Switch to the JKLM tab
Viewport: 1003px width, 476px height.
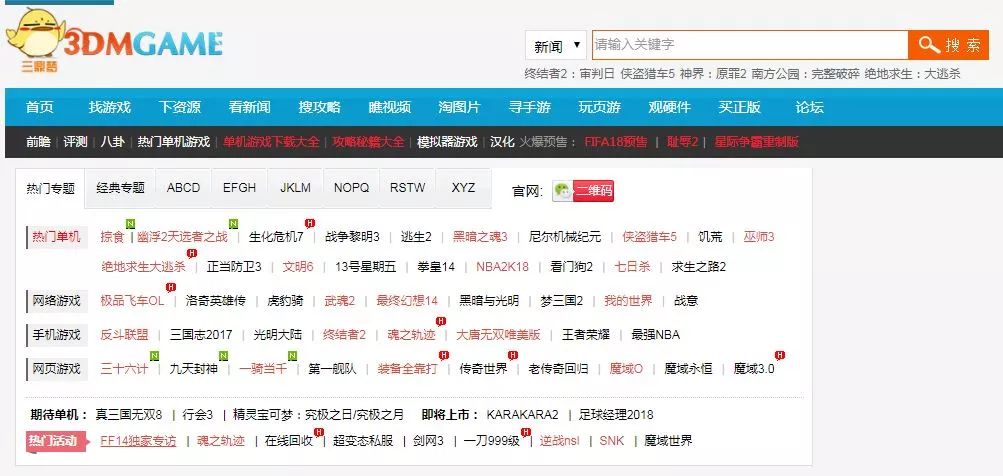(296, 188)
